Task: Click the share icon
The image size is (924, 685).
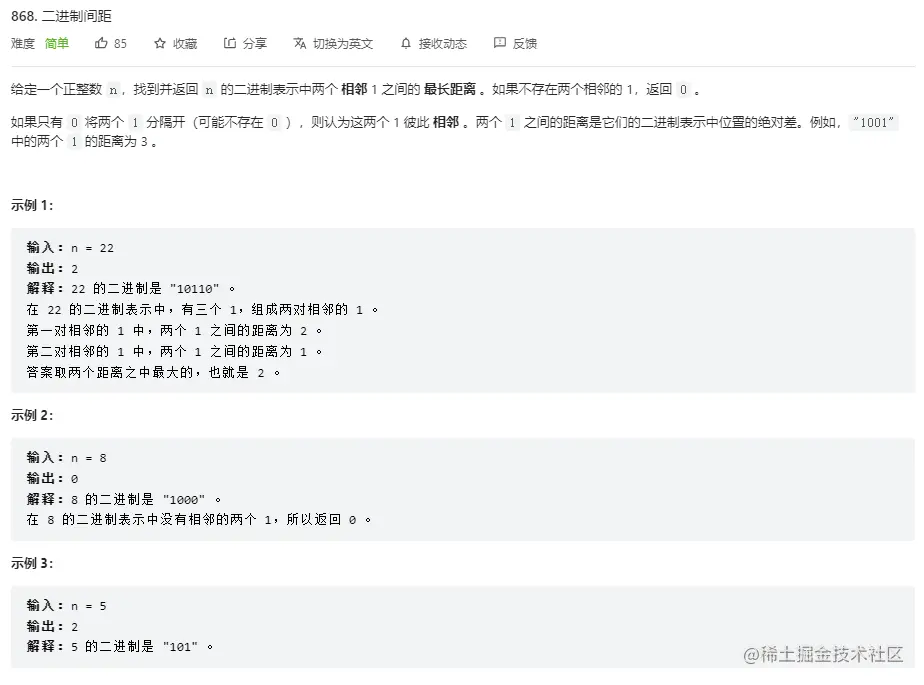Action: [x=230, y=43]
